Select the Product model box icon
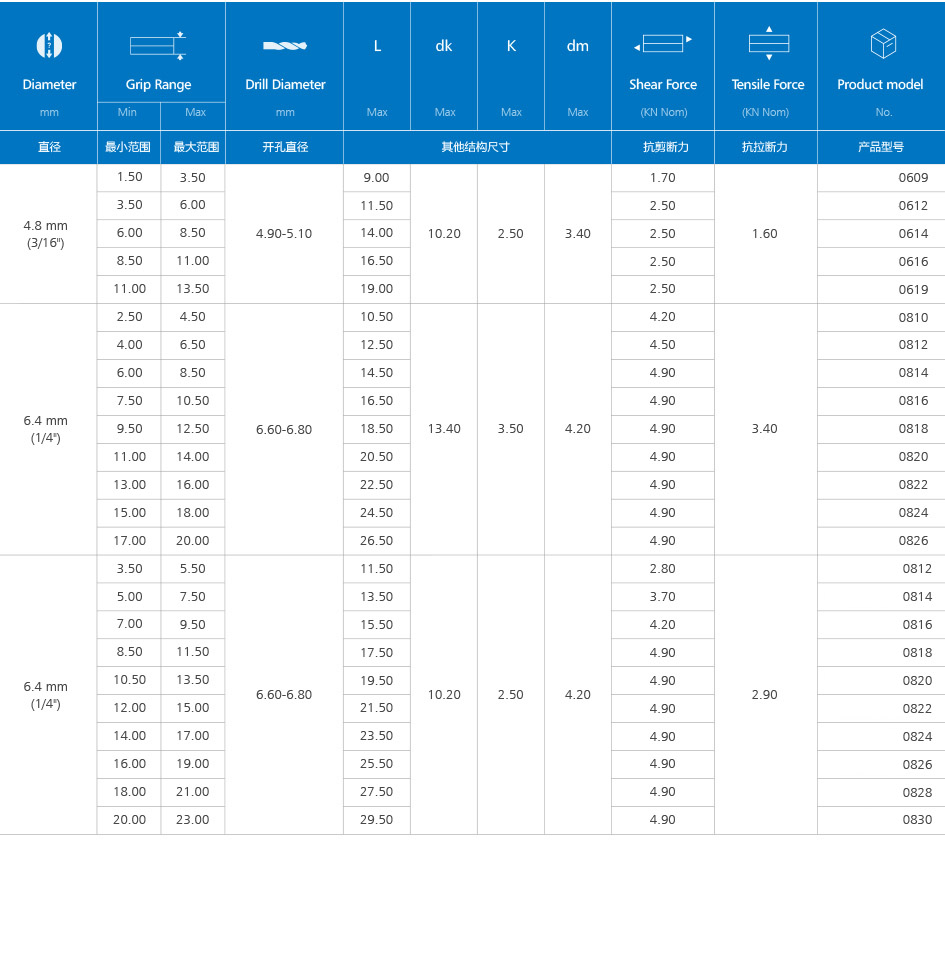This screenshot has width=945, height=955. (x=883, y=44)
